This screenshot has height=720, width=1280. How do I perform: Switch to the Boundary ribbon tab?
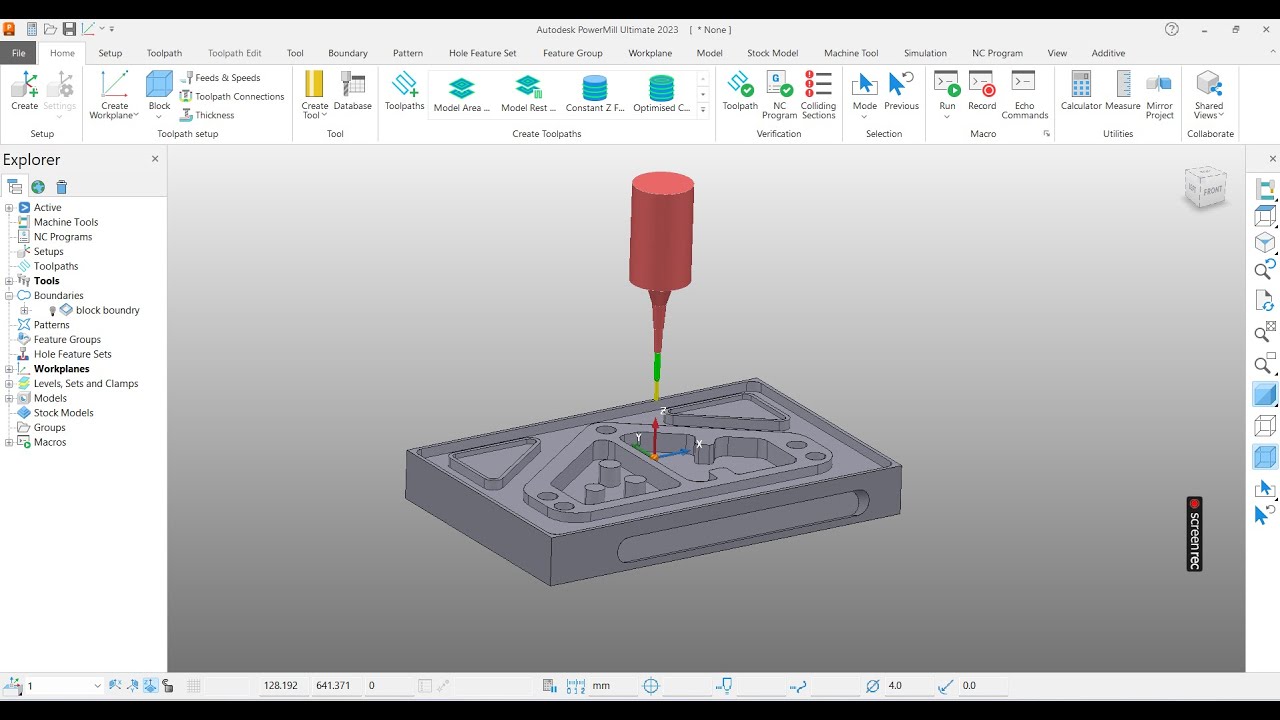348,53
